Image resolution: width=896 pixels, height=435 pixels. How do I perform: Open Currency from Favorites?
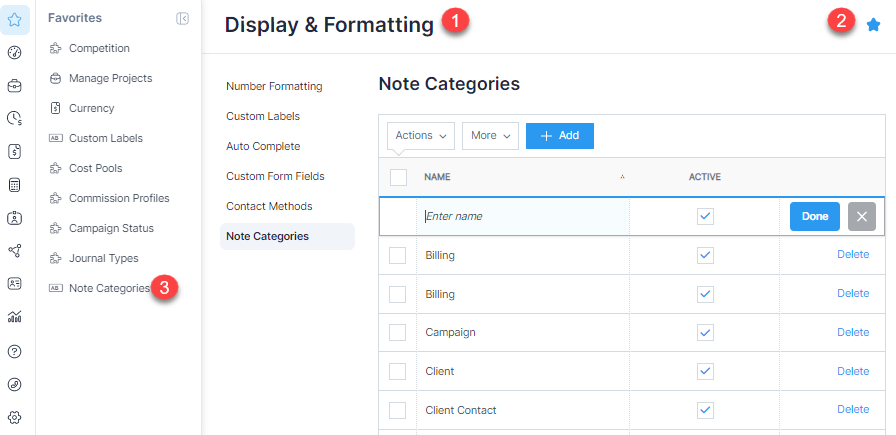point(91,108)
